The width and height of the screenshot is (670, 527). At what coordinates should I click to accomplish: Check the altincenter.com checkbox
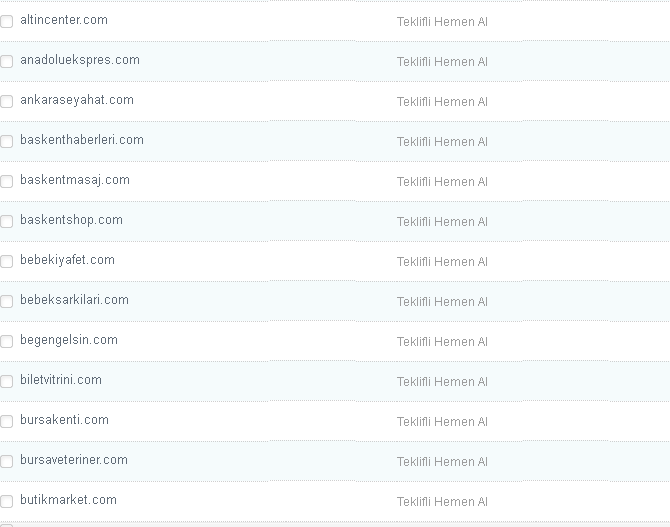tap(7, 21)
